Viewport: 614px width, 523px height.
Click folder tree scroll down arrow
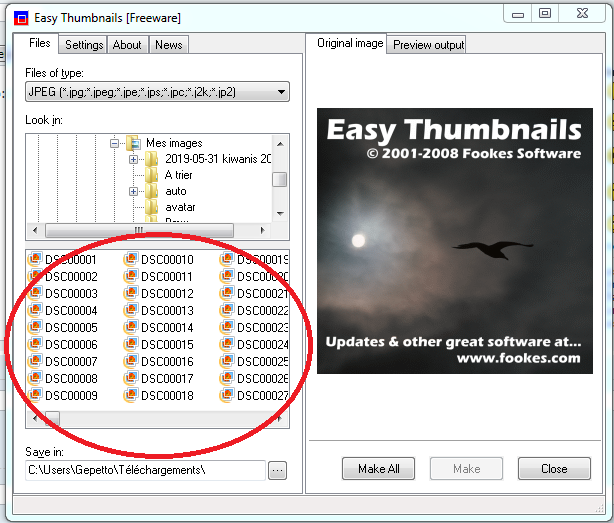[280, 214]
